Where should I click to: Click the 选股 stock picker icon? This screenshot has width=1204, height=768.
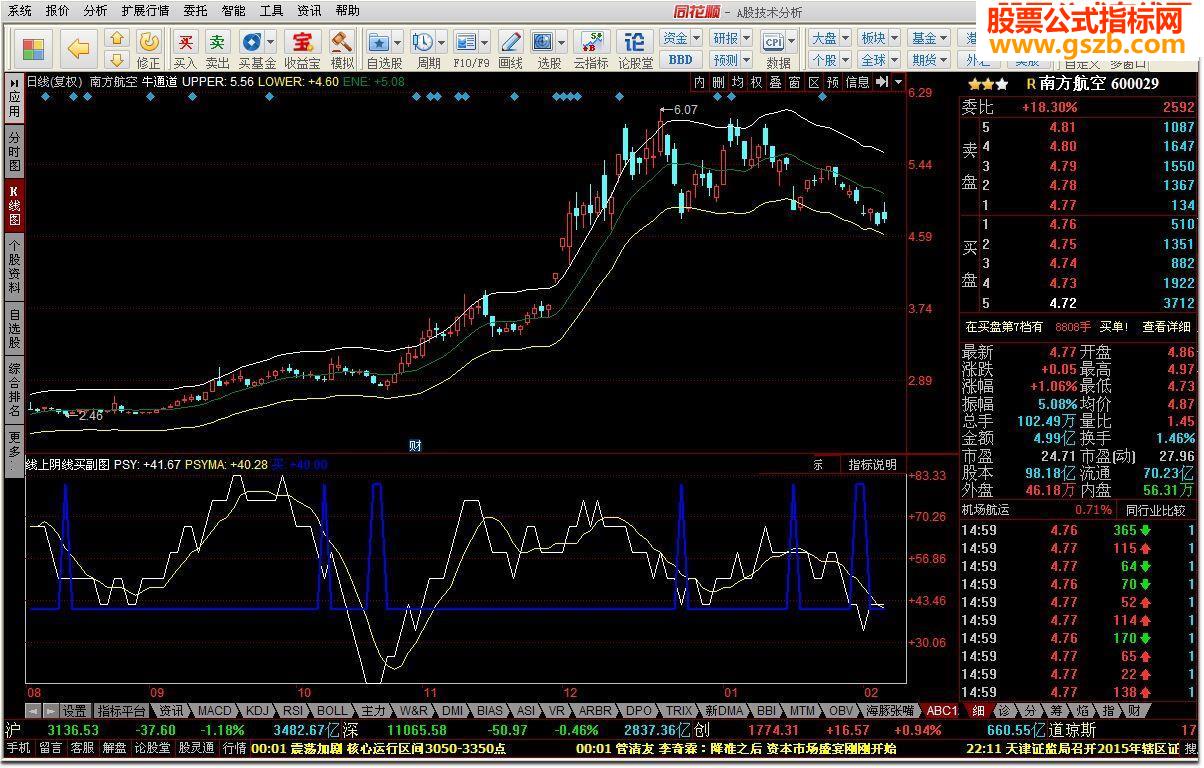coord(542,42)
